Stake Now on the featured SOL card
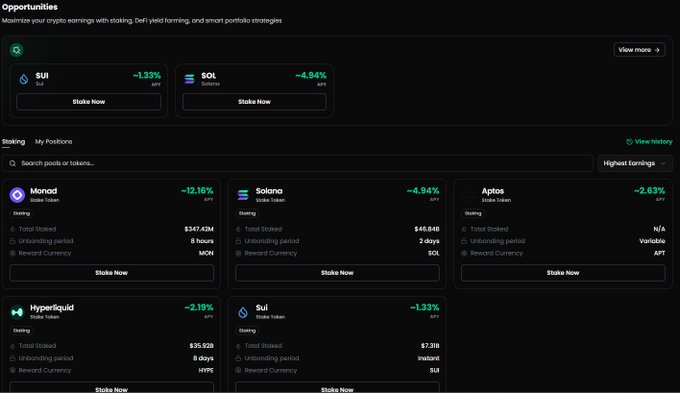 click(x=254, y=102)
